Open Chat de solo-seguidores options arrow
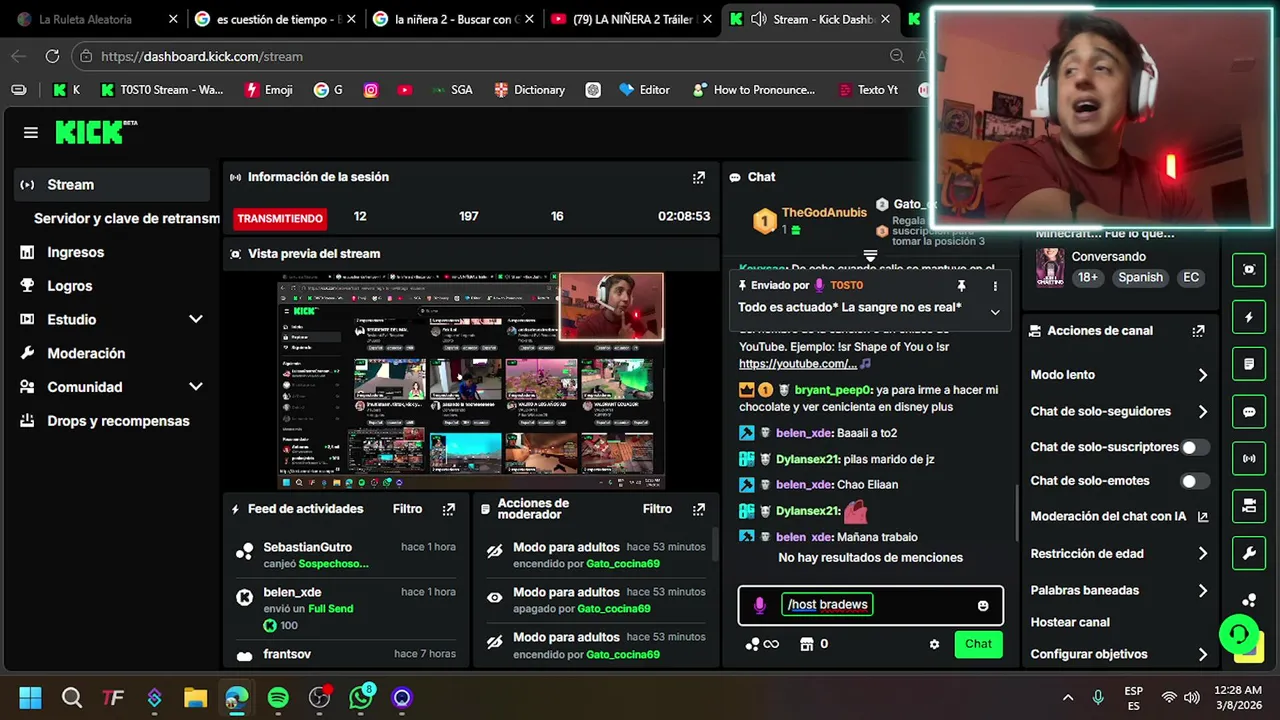This screenshot has width=1280, height=720. click(1202, 411)
